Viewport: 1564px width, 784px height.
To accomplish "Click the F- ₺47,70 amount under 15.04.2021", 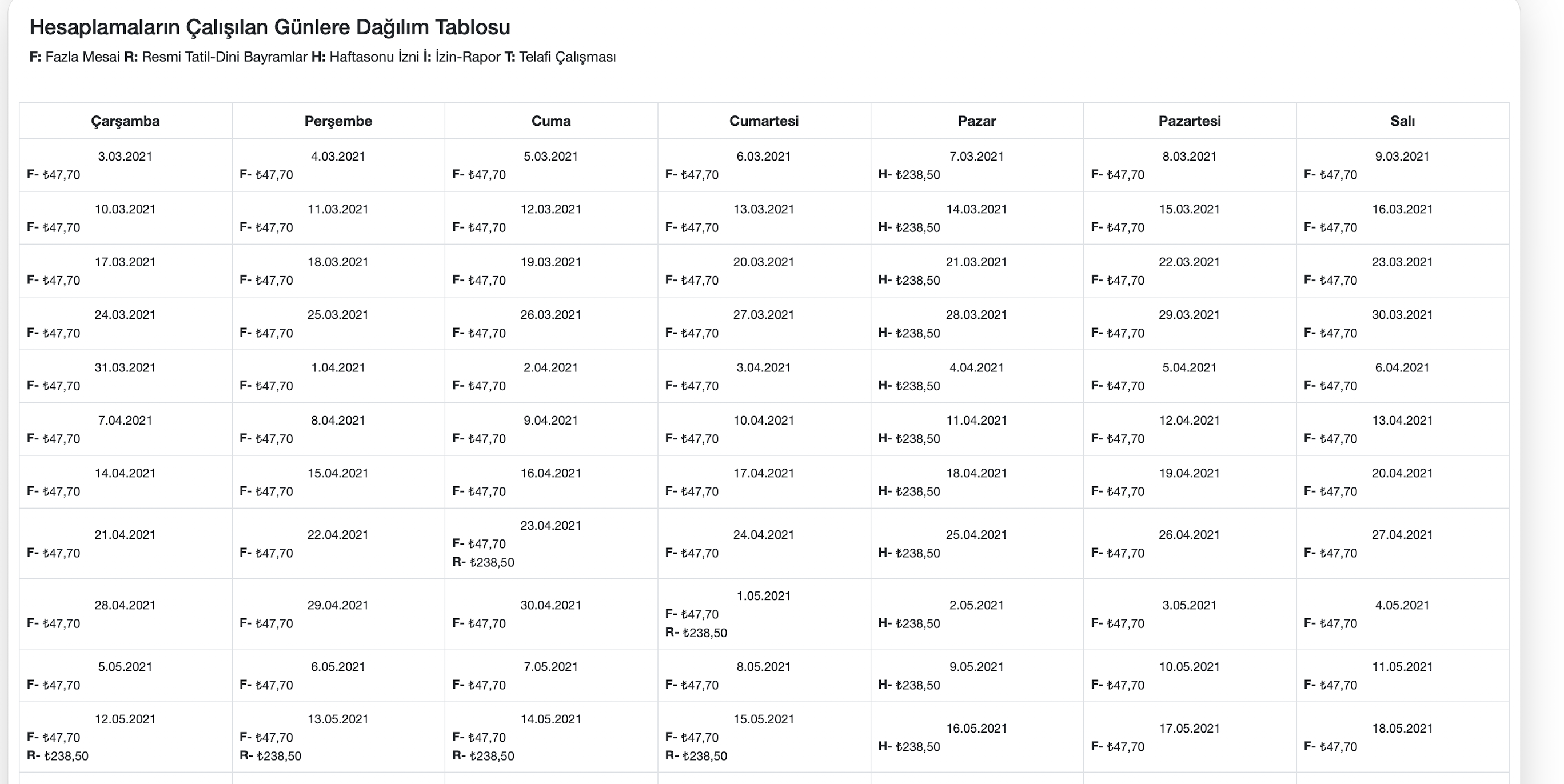I will tap(266, 491).
